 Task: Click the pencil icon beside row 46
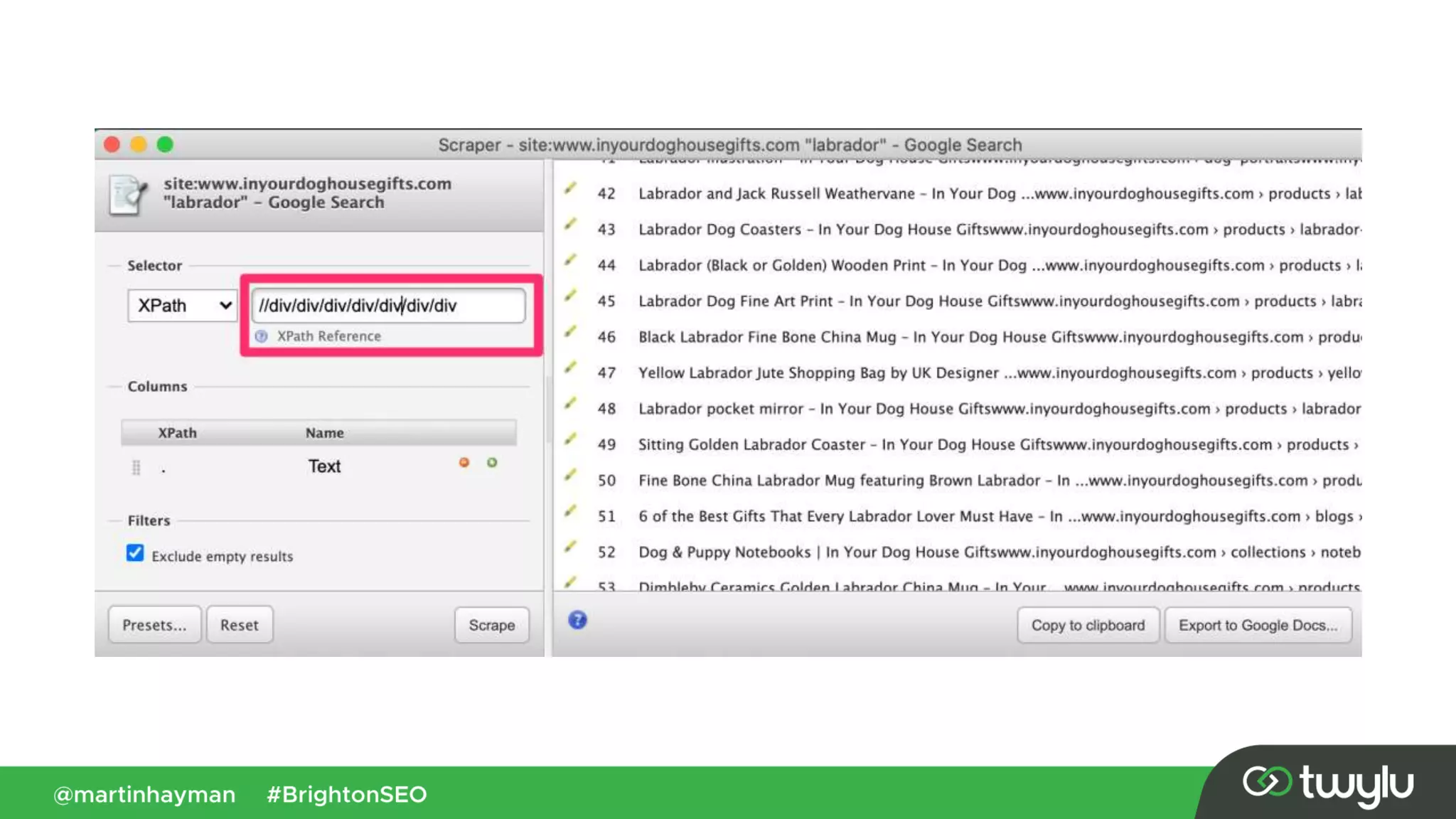pos(570,331)
